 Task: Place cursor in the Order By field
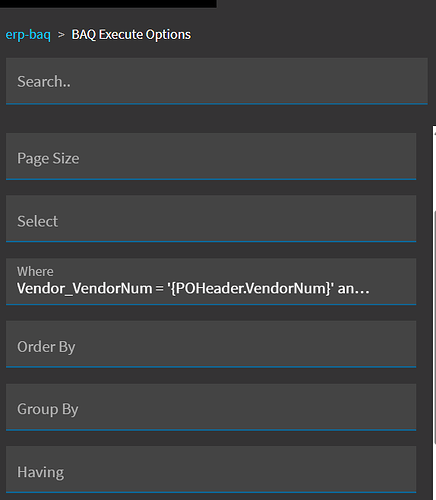pyautogui.click(x=211, y=344)
